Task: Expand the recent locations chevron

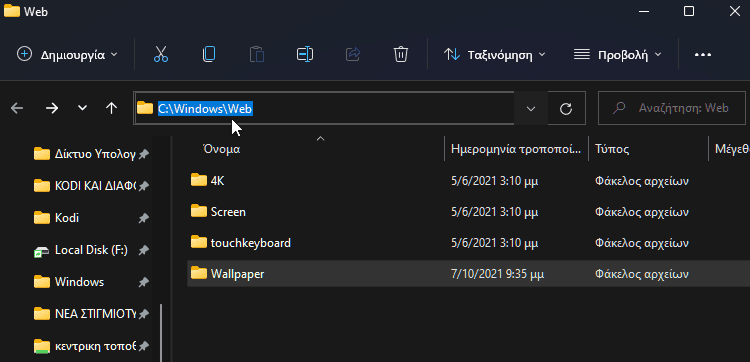Action: (x=82, y=108)
